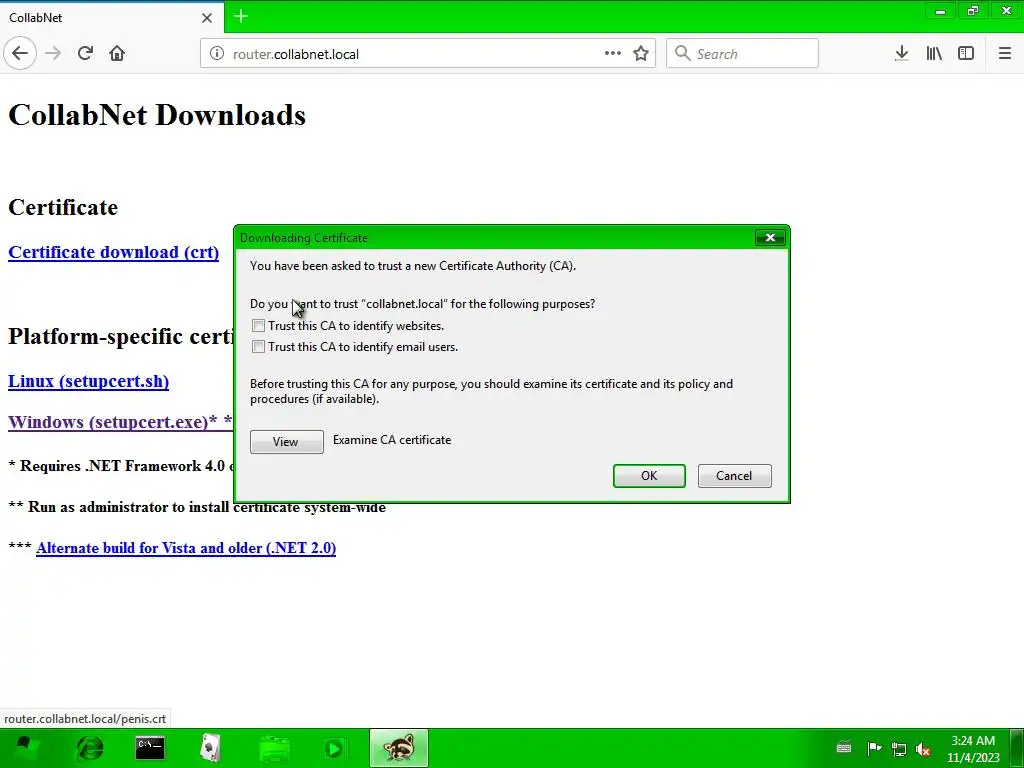
Task: Switch to the raccoon browser taskbar icon
Action: pos(399,748)
